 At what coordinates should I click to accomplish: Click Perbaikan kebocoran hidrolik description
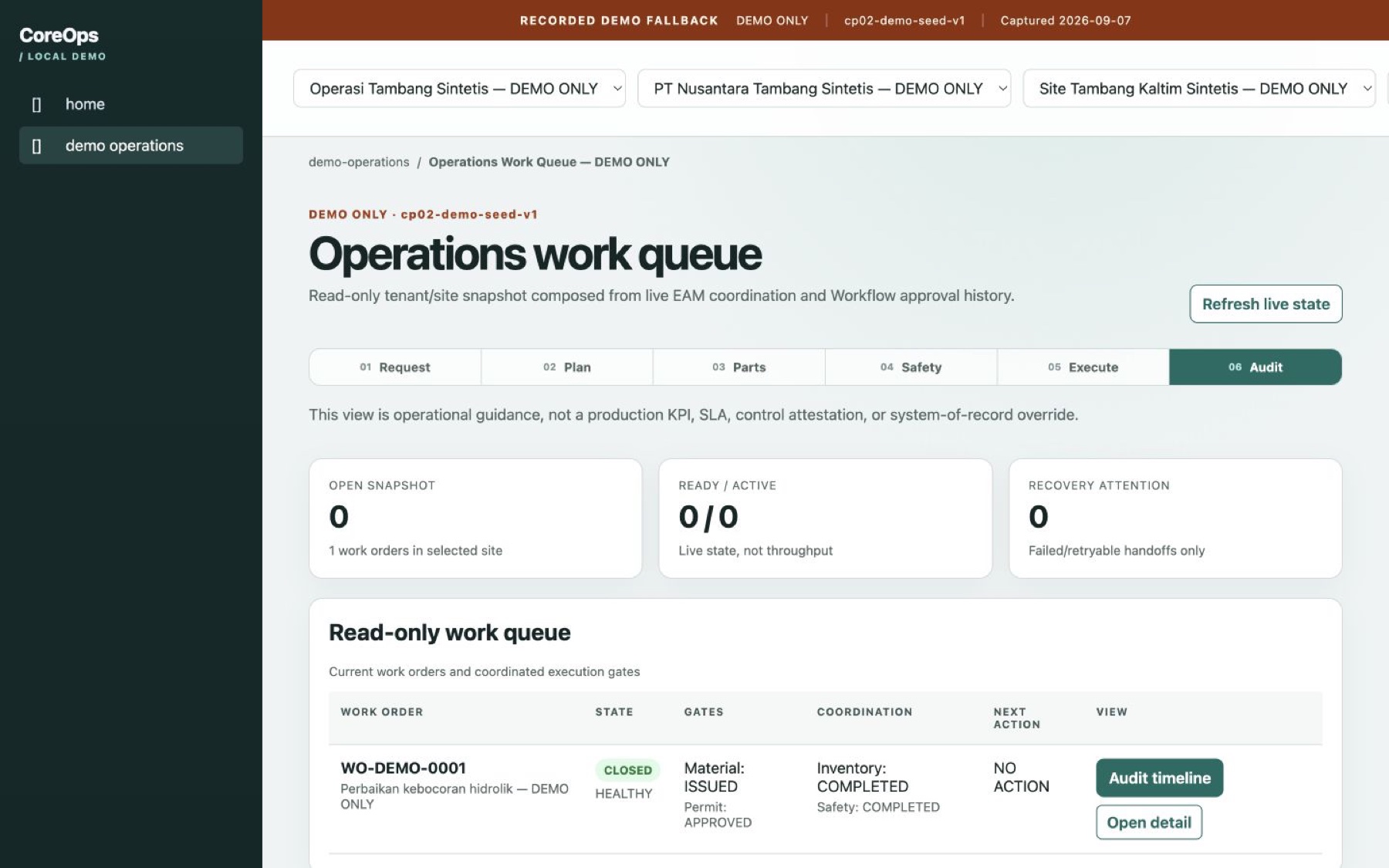pos(455,796)
